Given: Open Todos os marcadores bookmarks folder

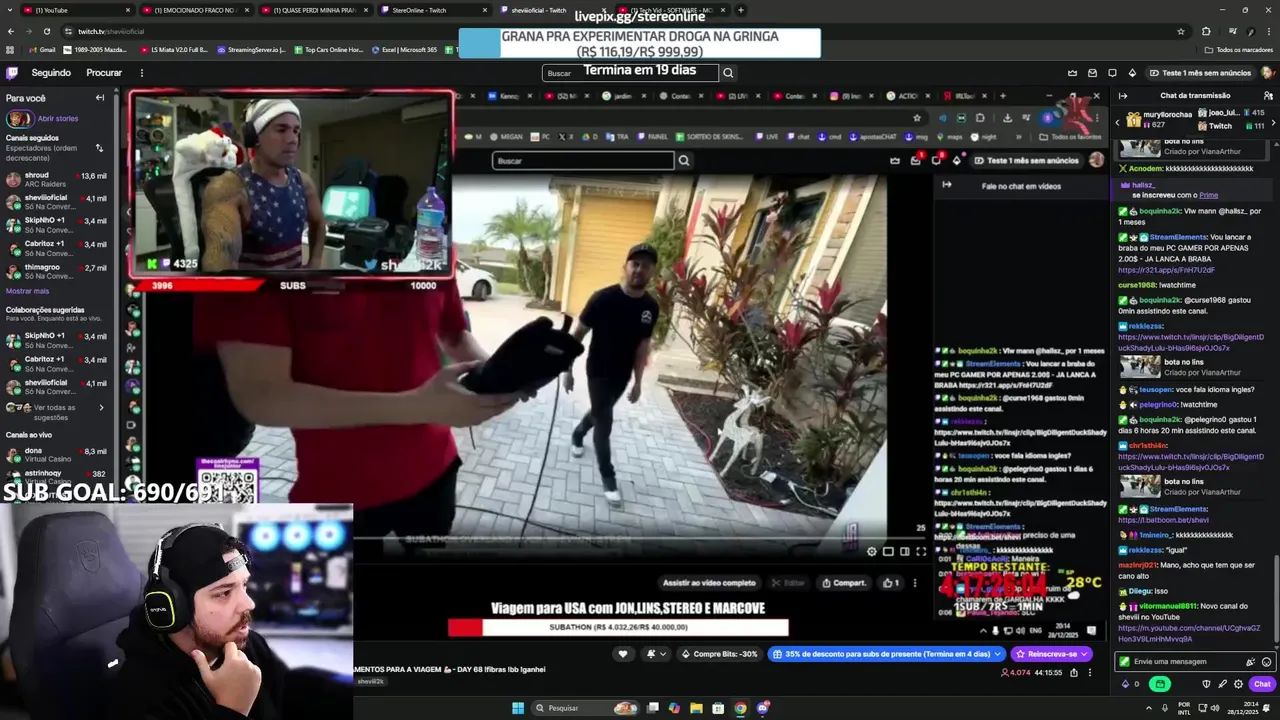Looking at the screenshot, I should (x=1238, y=49).
